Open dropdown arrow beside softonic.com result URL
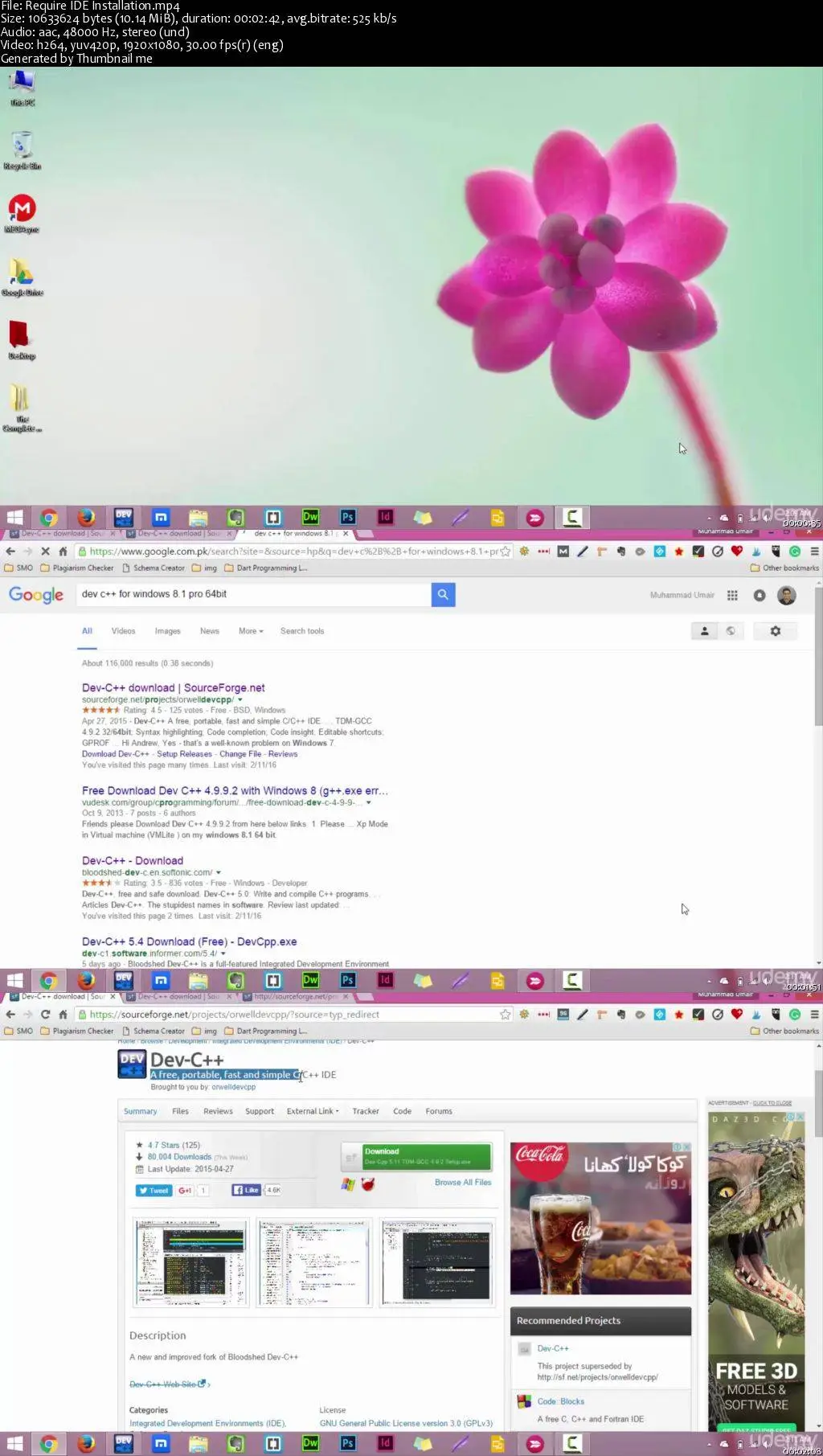 coord(219,872)
